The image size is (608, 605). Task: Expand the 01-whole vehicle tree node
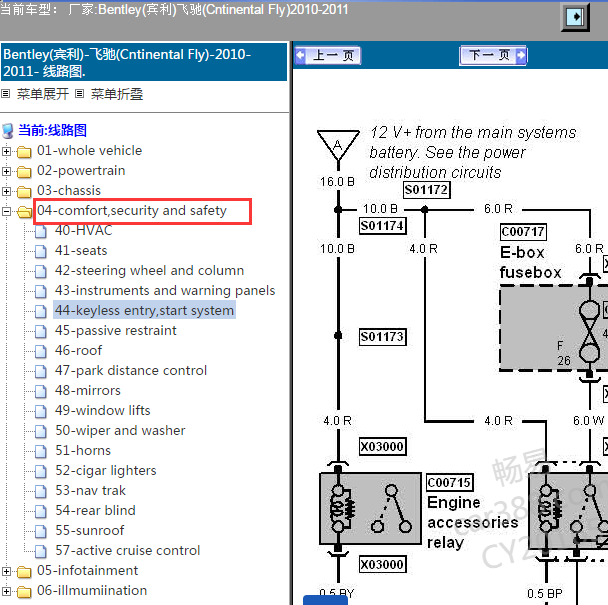coord(6,151)
